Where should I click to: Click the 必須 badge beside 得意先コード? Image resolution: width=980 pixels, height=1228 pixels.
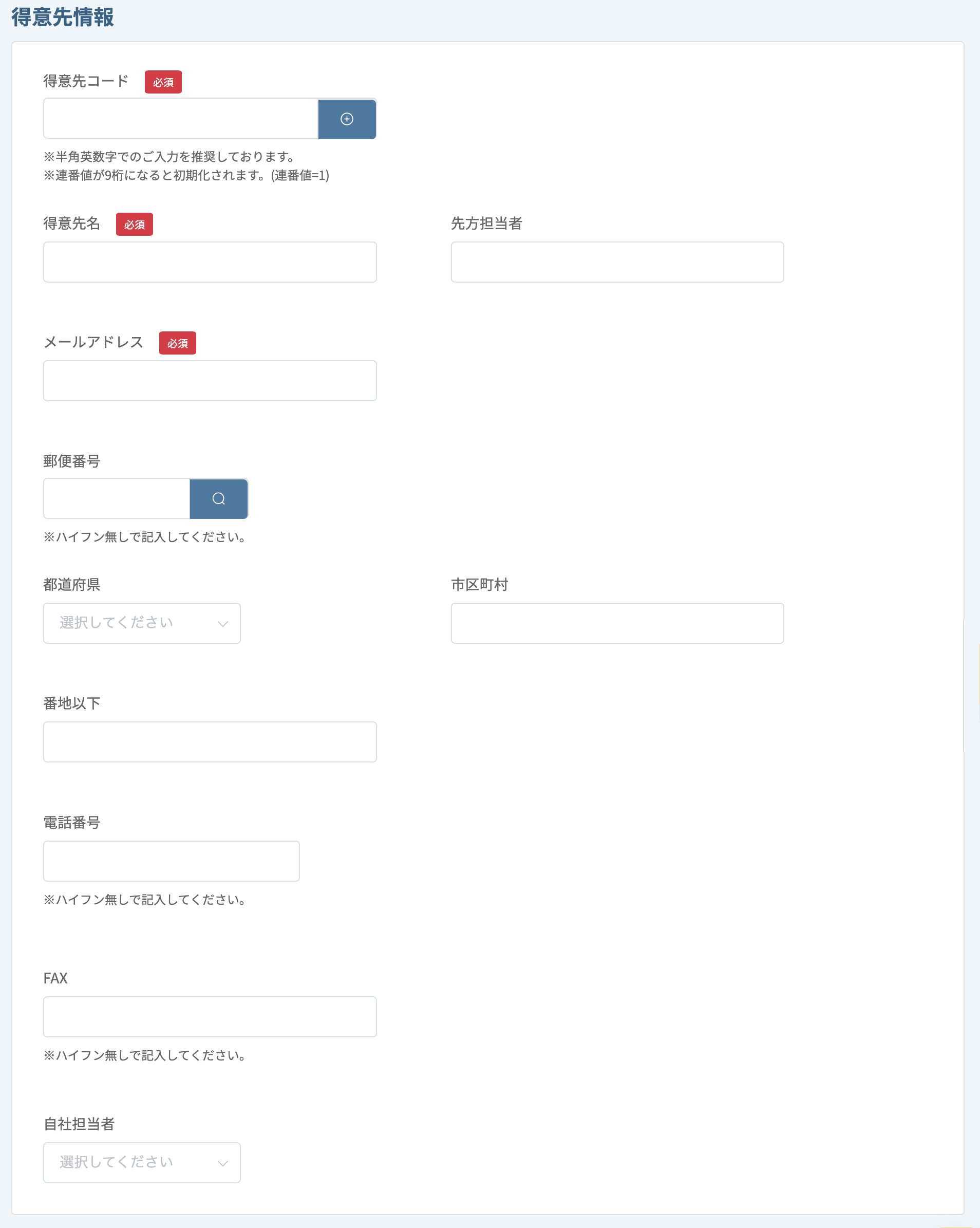[x=163, y=82]
